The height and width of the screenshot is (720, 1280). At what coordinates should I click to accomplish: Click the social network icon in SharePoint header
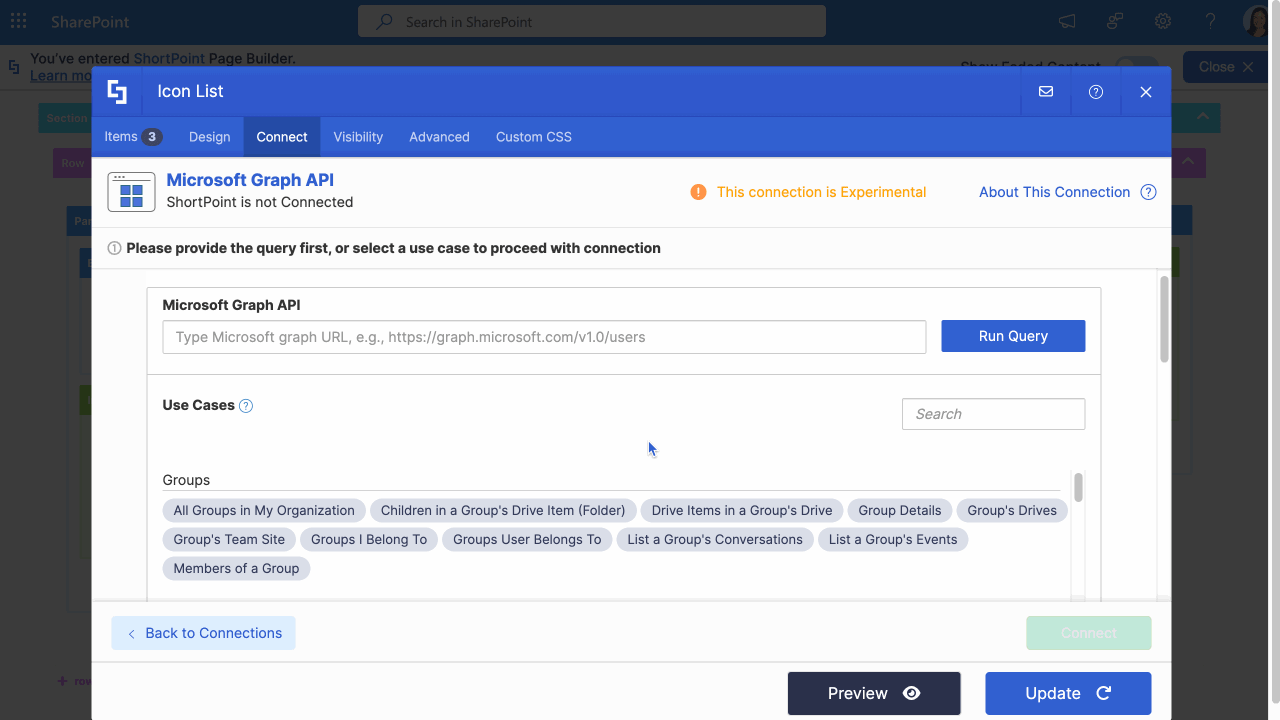pos(1115,21)
